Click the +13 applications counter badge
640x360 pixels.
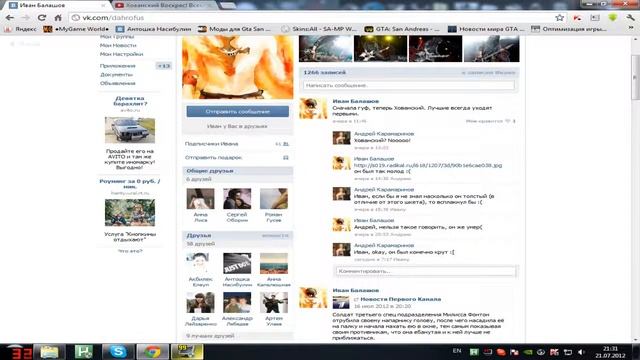point(164,66)
